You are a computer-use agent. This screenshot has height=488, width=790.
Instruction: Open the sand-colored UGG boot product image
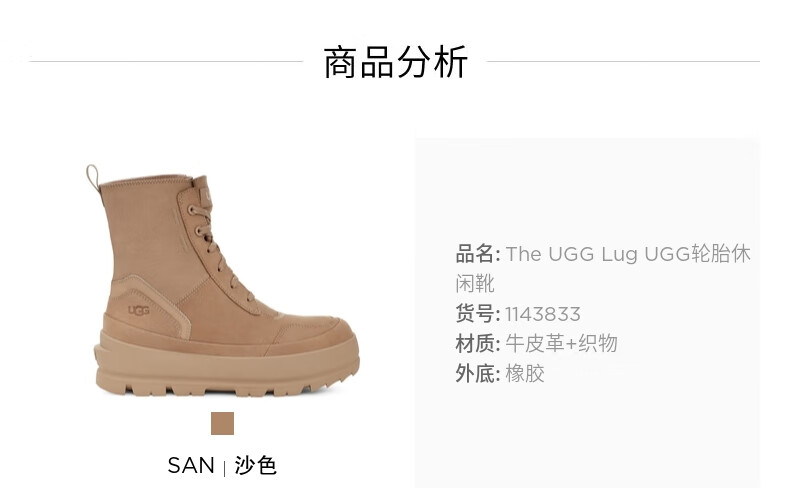[x=223, y=280]
